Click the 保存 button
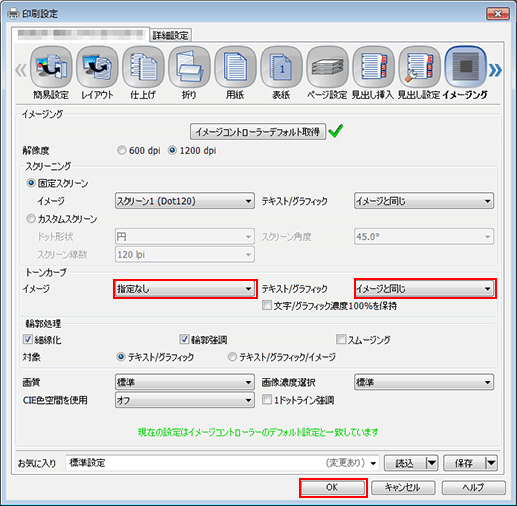 [464, 463]
